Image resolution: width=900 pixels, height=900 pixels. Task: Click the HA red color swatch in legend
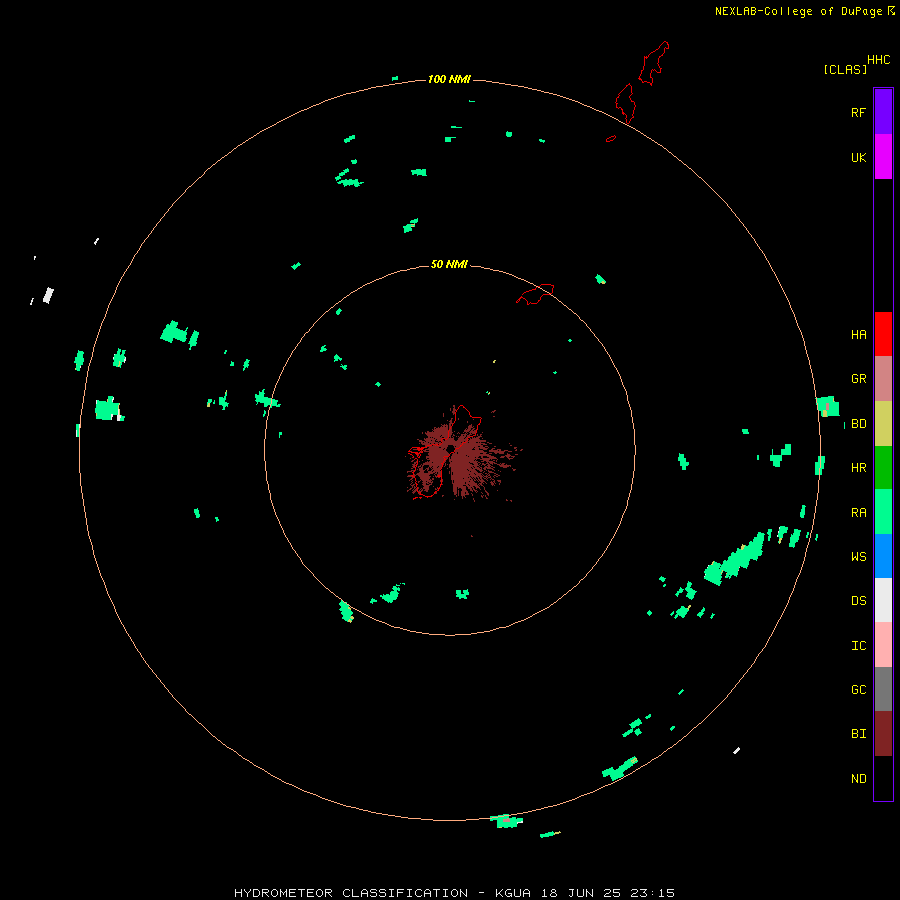883,334
